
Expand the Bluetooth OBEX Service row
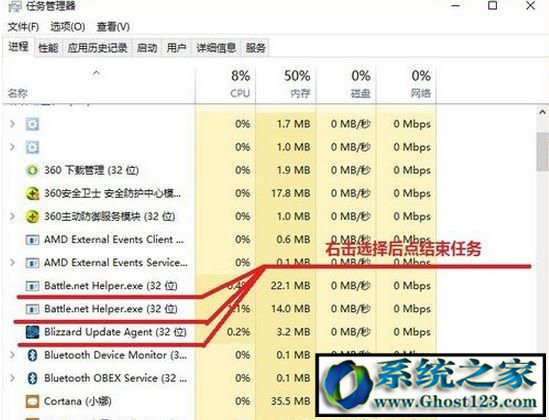[x=13, y=378]
